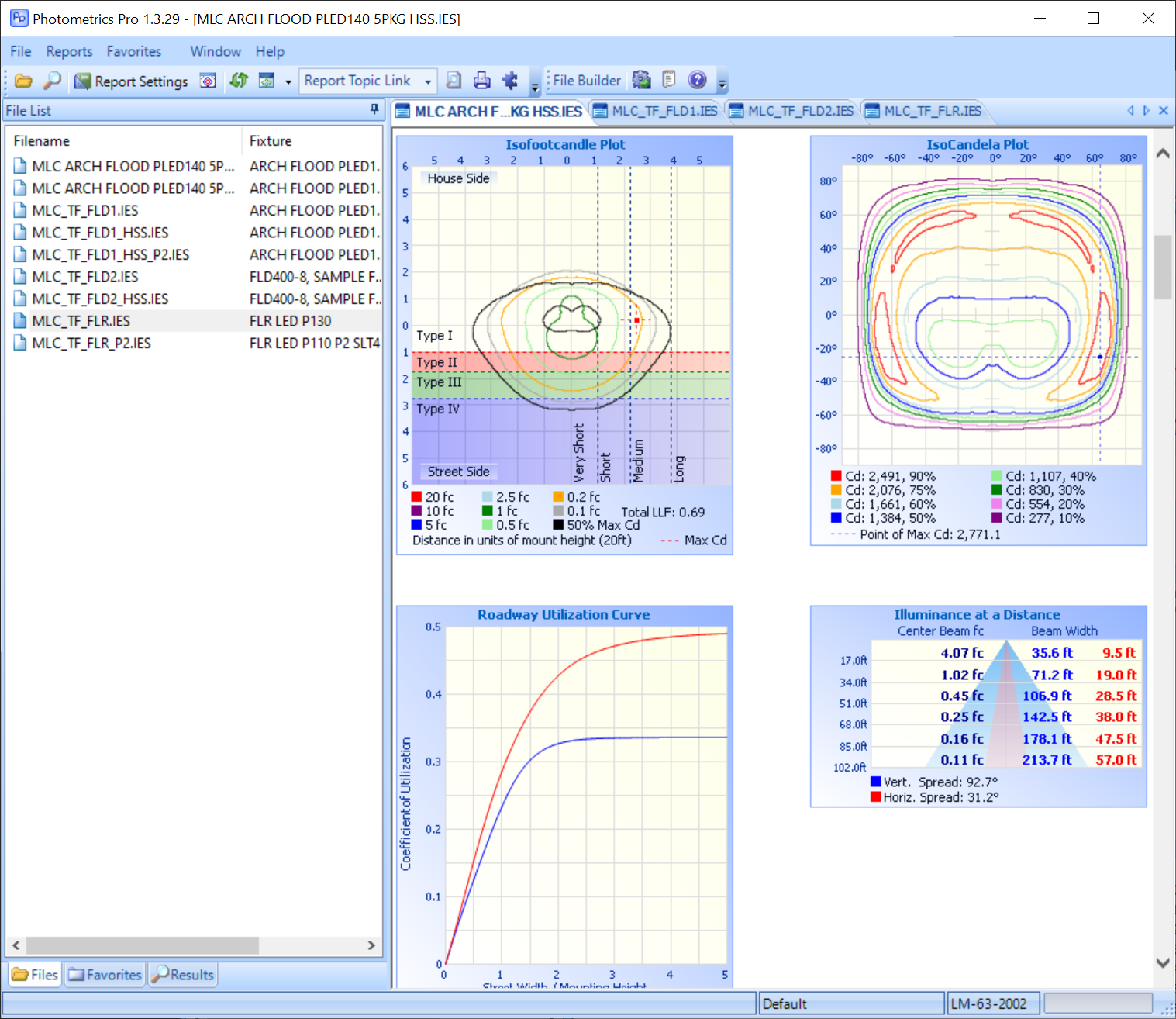Open the Window menu
1176x1019 pixels.
216,51
